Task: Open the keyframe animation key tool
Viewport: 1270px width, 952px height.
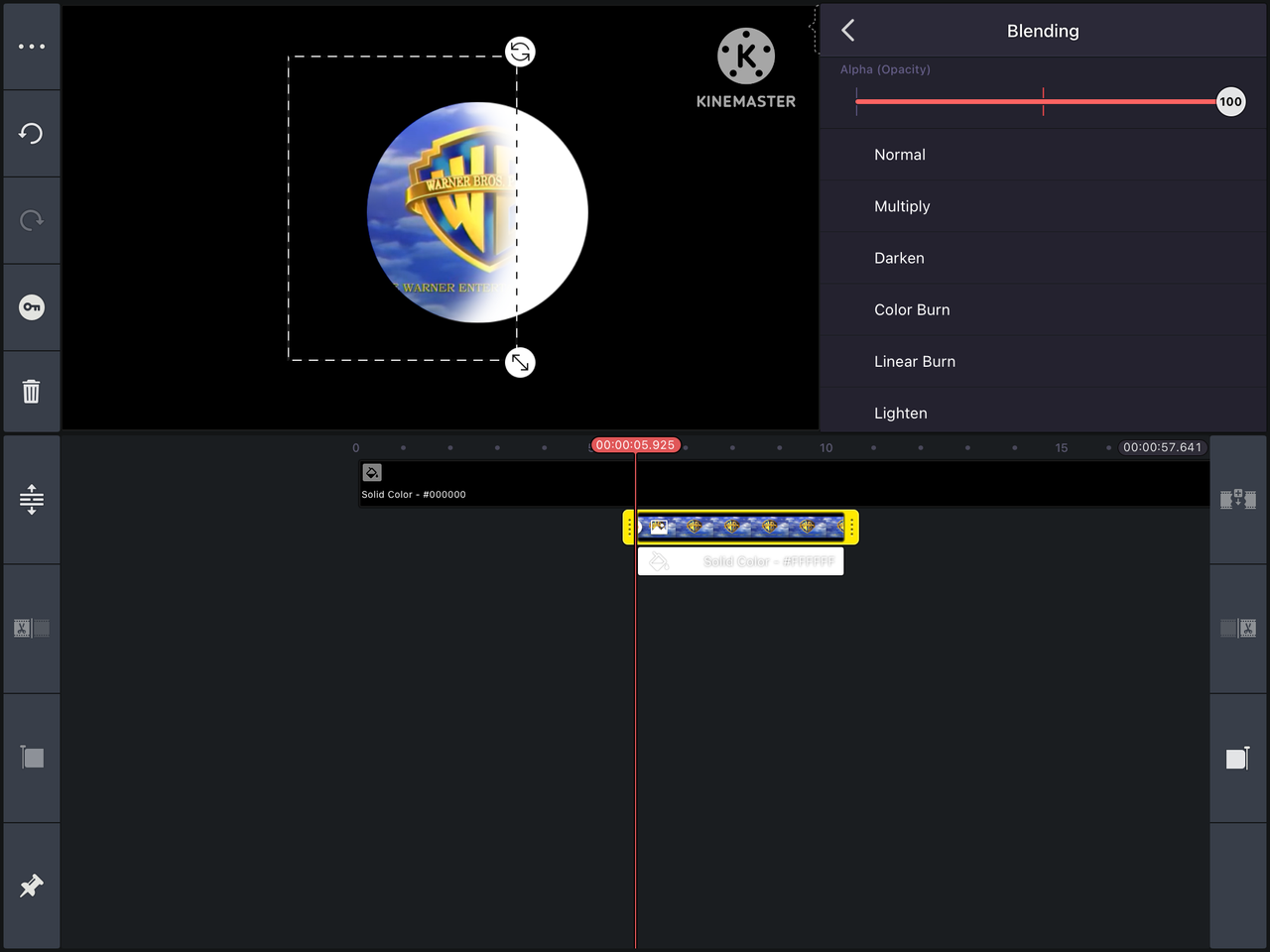Action: tap(32, 307)
